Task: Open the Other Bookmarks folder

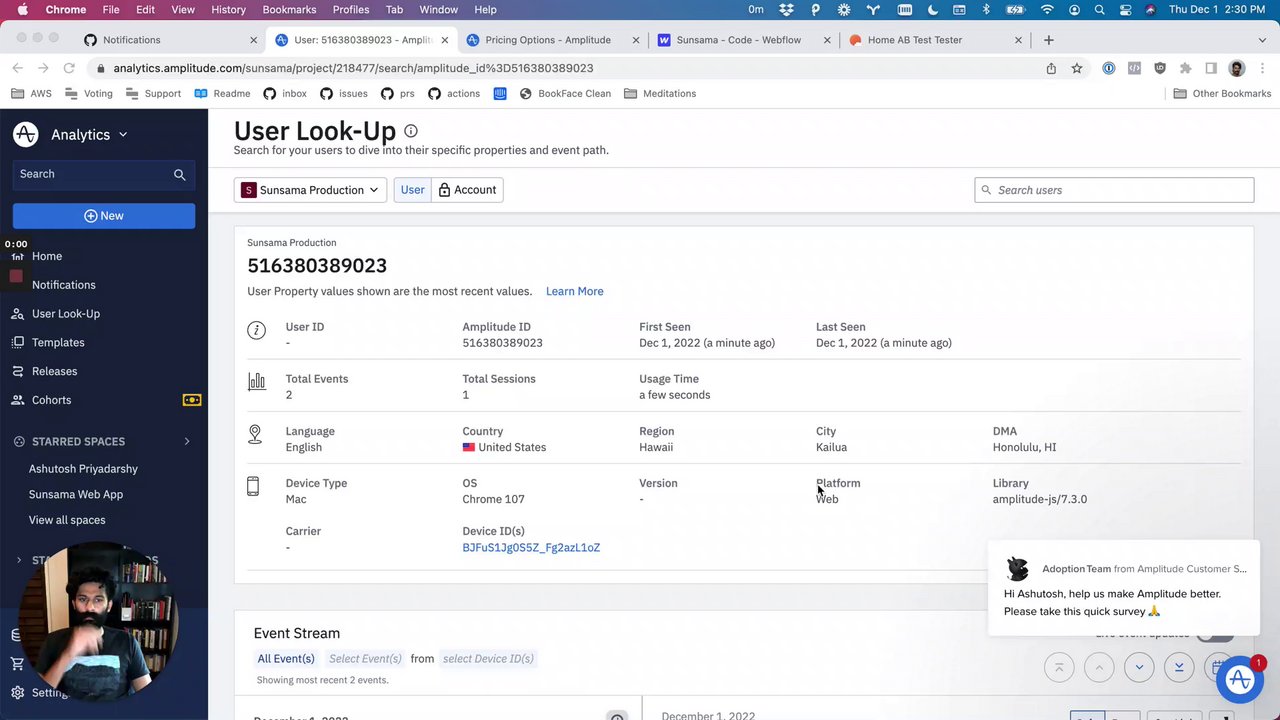Action: click(1222, 94)
